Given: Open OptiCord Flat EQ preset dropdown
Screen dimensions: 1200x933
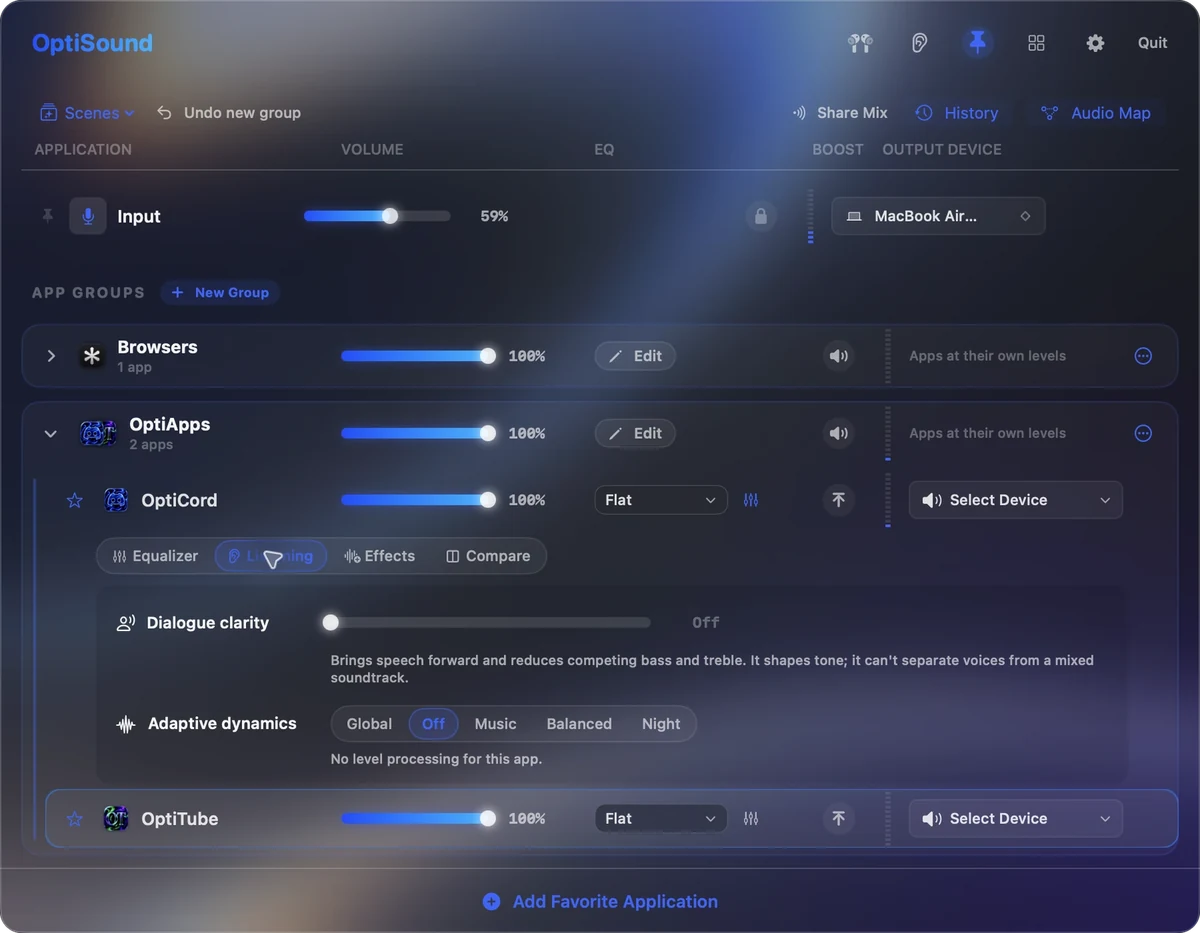Looking at the screenshot, I should (661, 500).
